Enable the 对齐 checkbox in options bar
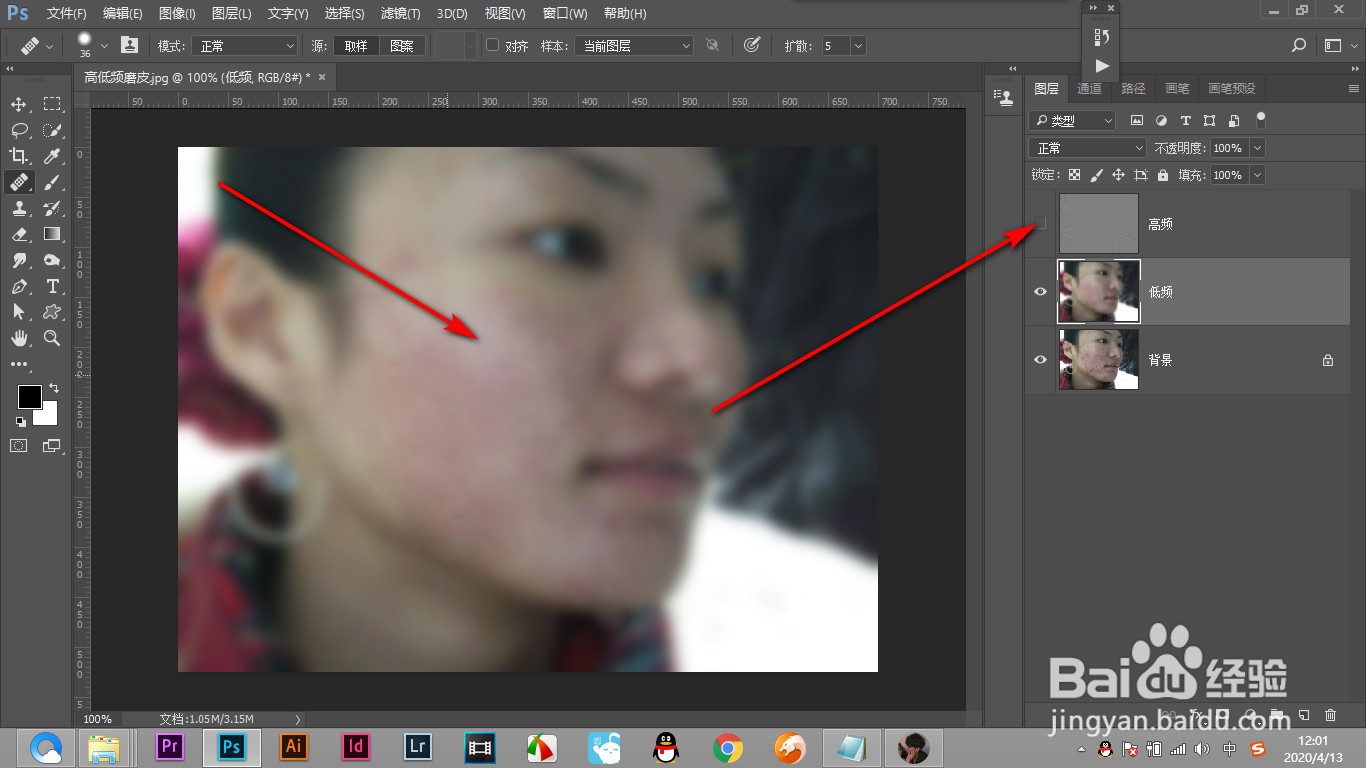Screen dimensions: 1366x768 tap(492, 45)
